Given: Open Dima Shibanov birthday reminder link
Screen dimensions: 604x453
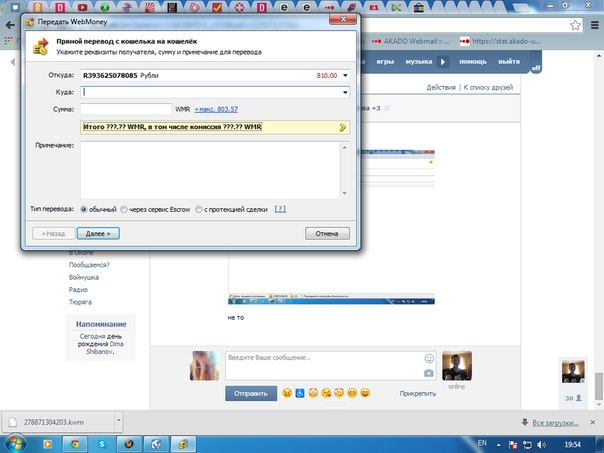Looking at the screenshot, I should 106,348.
